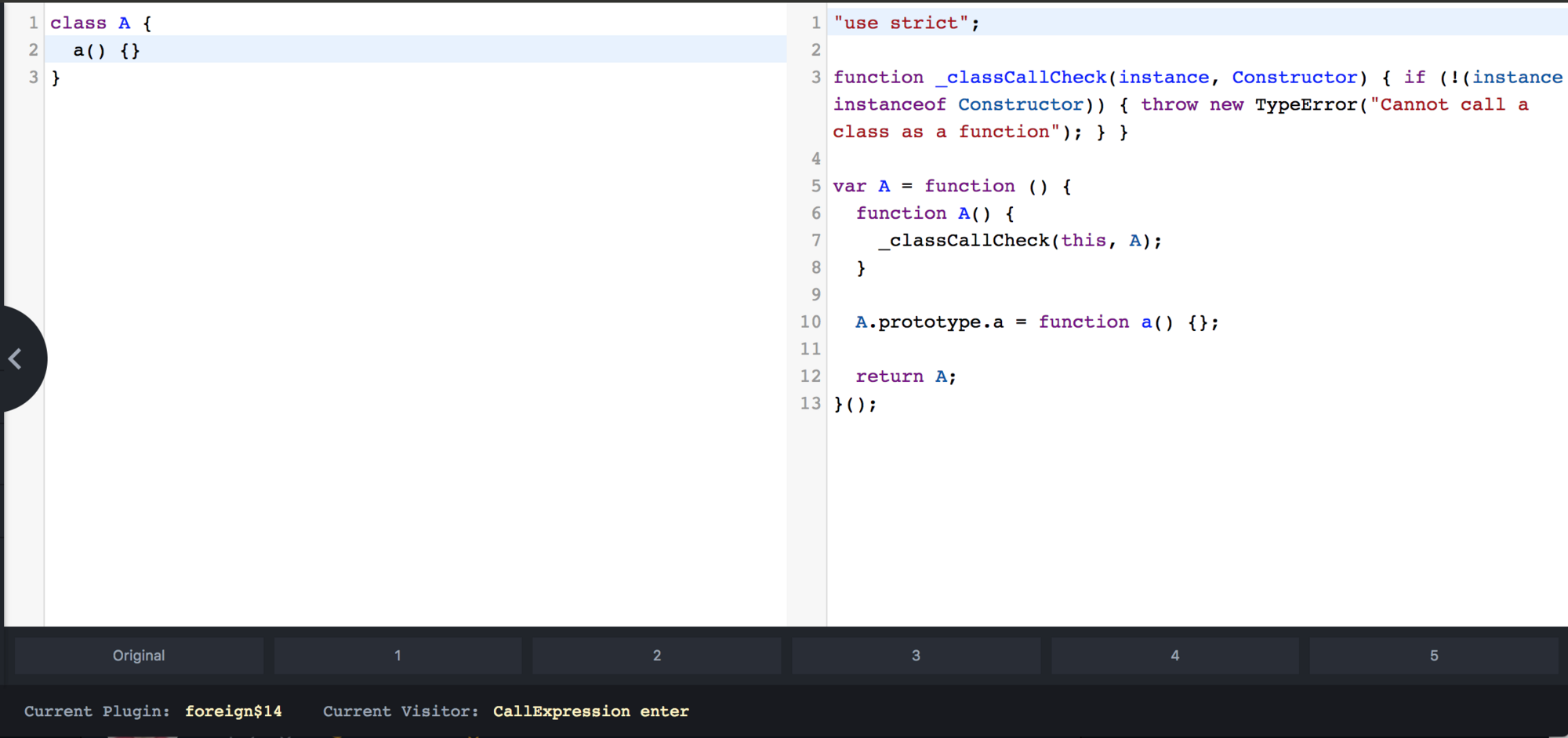This screenshot has height=738, width=1568.
Task: Click the 'CallExpression enter' visitor text
Action: [x=590, y=711]
